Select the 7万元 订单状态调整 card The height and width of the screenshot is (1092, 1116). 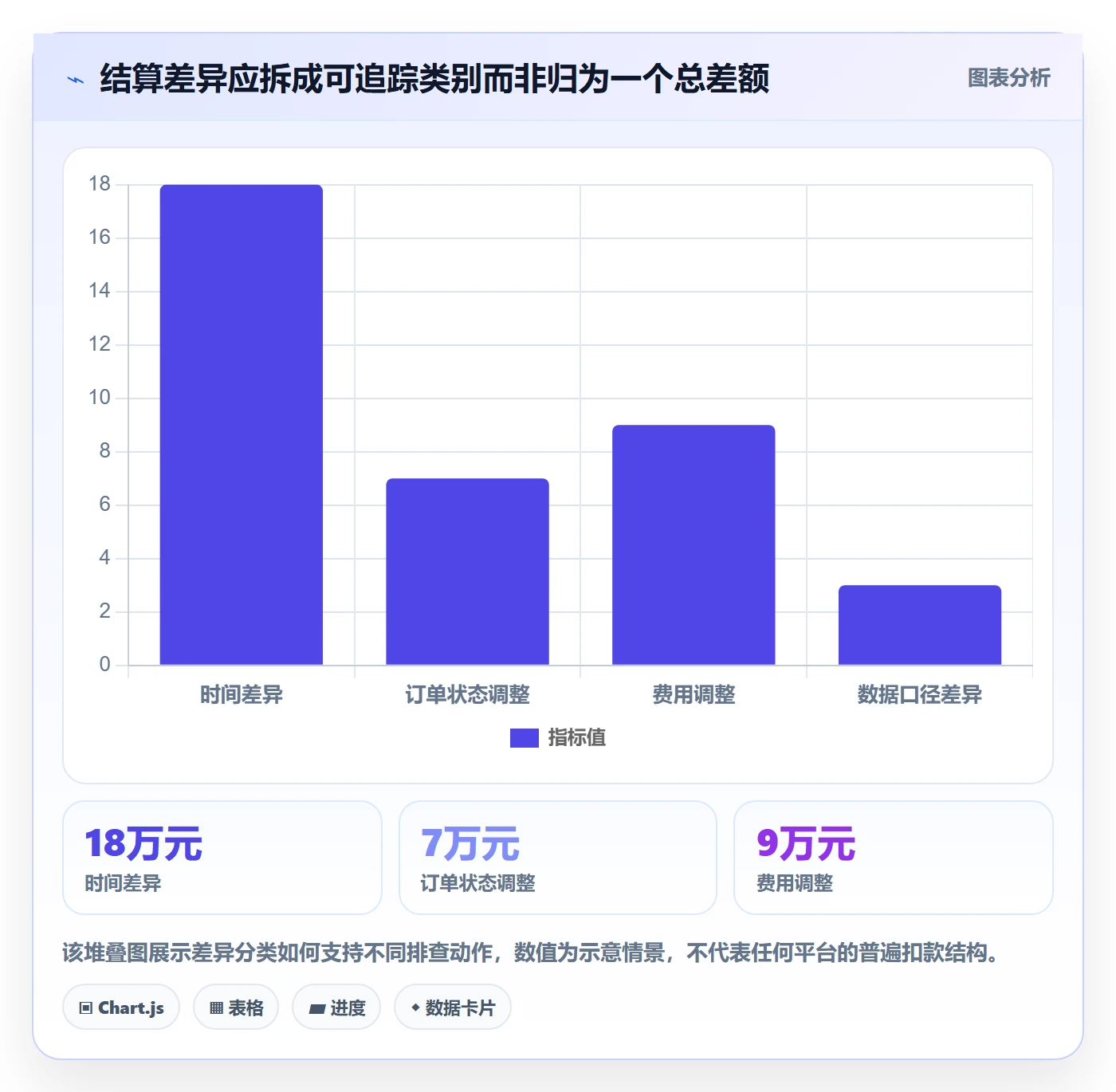(x=558, y=858)
